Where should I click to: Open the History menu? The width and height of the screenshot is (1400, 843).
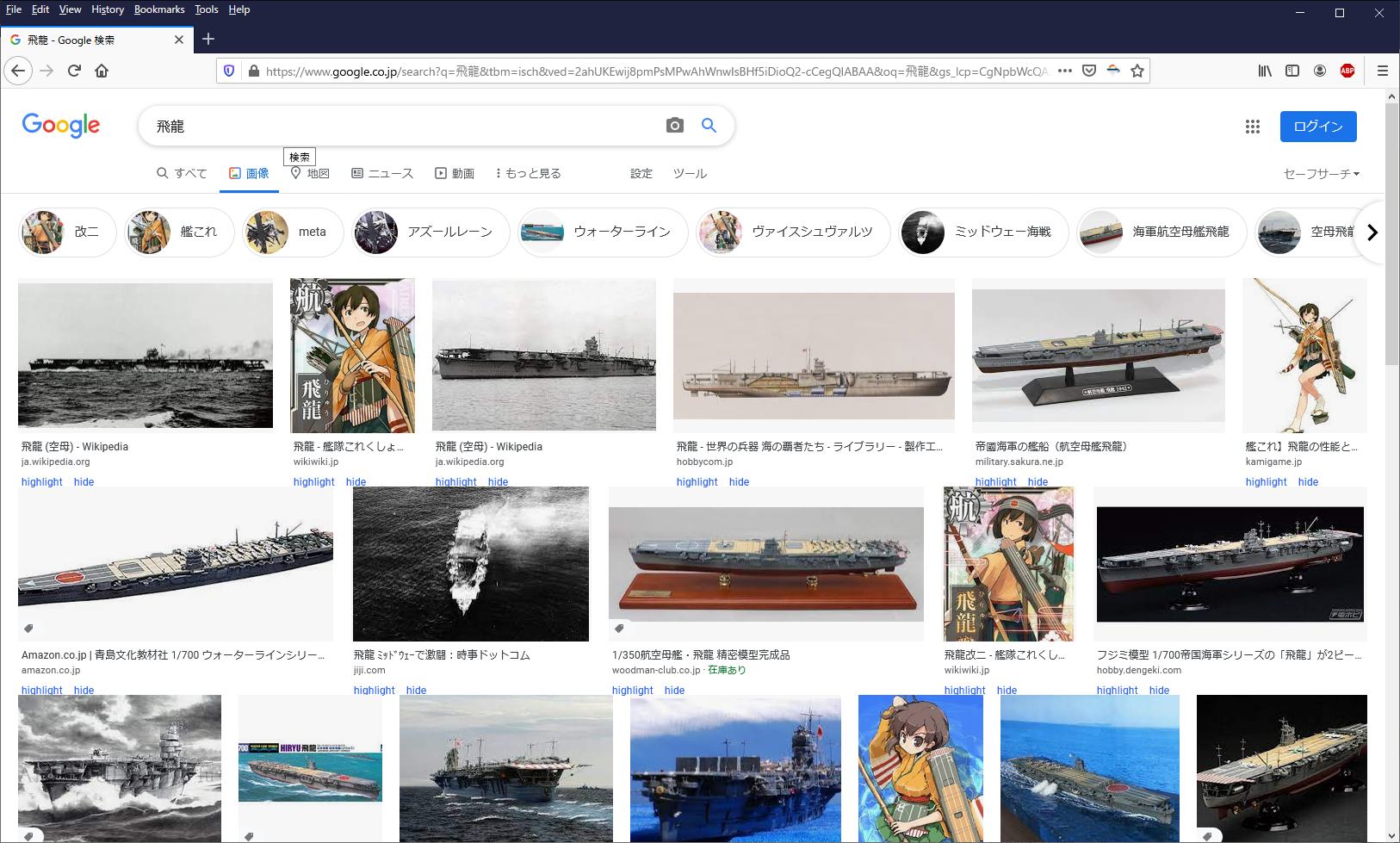[108, 9]
